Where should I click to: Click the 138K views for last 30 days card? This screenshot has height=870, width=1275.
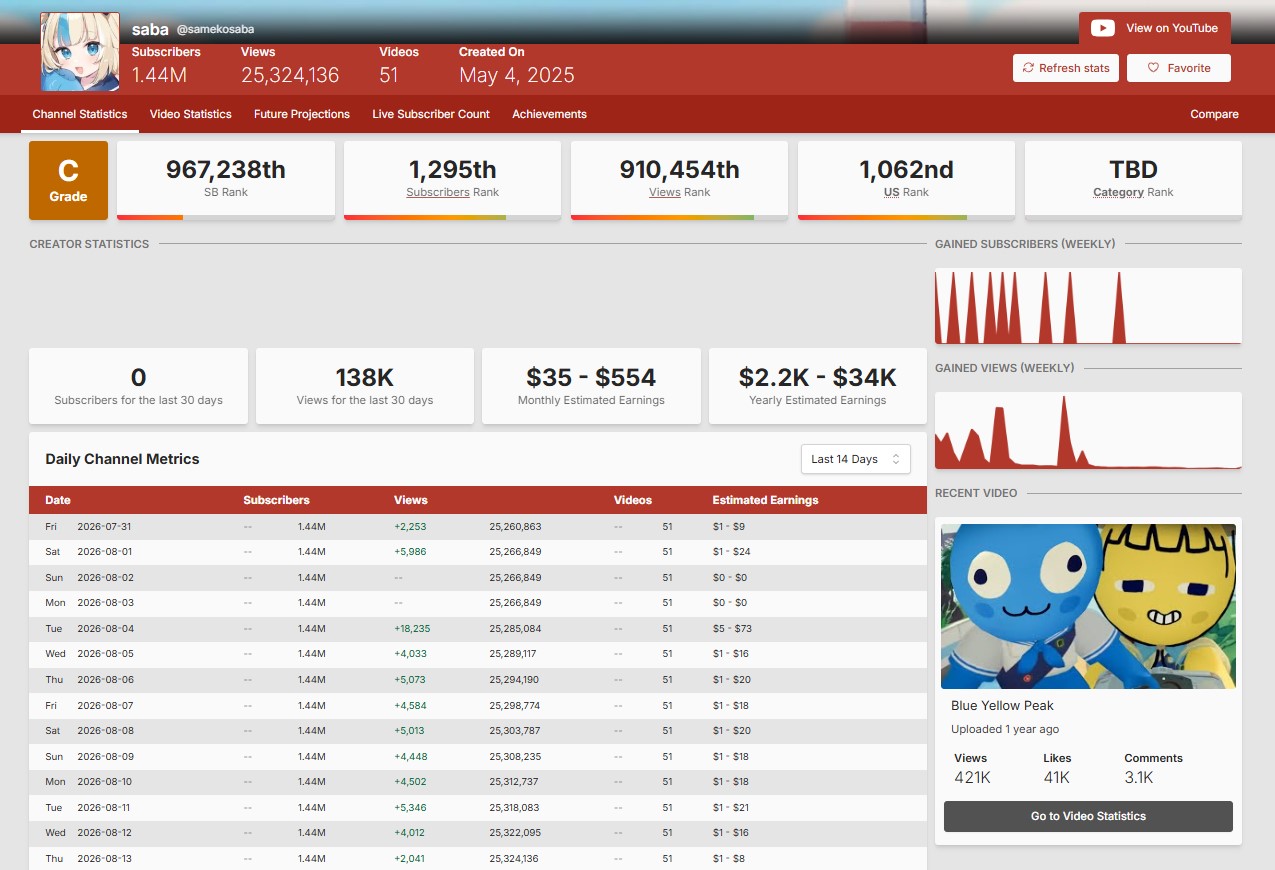(x=365, y=386)
